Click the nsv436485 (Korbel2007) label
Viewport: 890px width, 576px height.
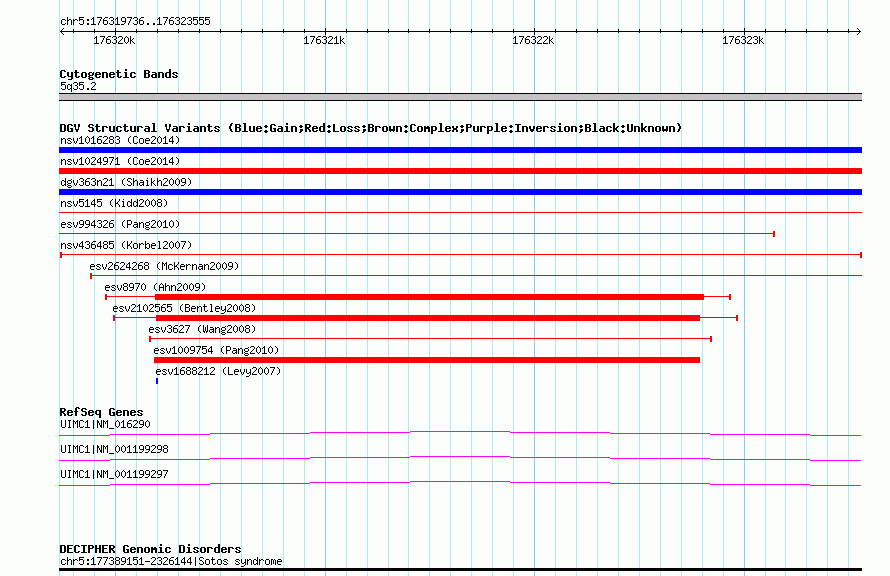tap(126, 245)
